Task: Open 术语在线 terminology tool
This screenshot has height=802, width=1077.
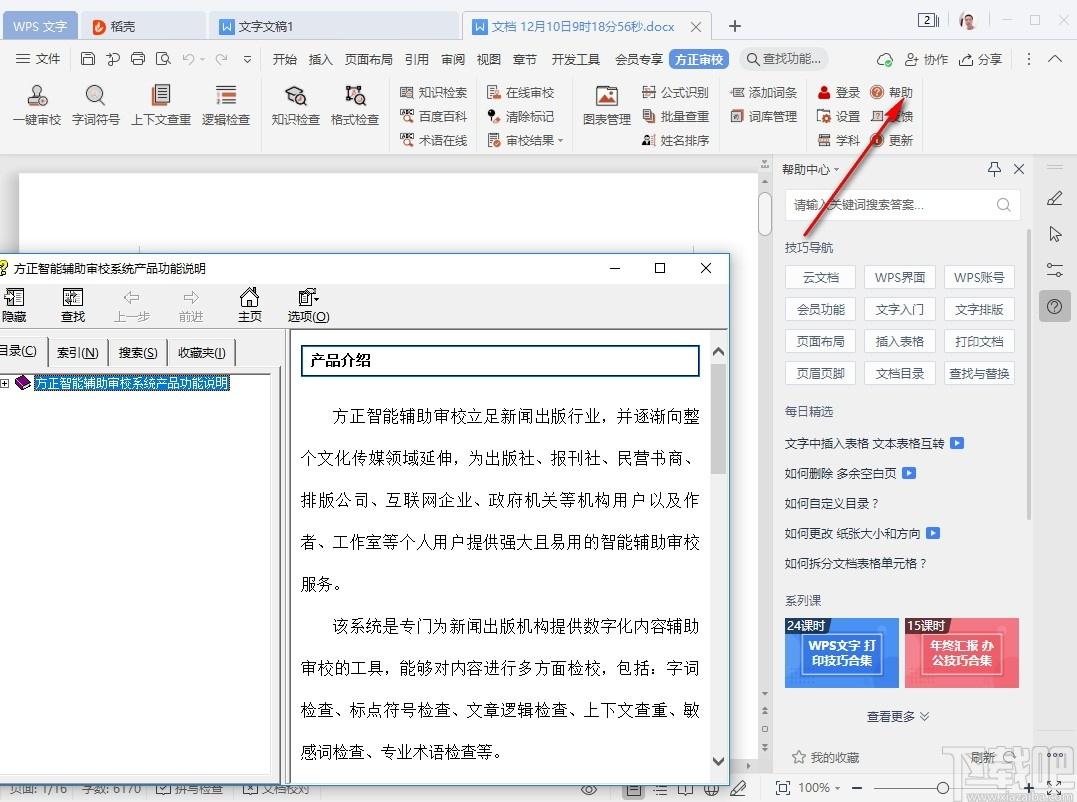Action: (x=433, y=140)
